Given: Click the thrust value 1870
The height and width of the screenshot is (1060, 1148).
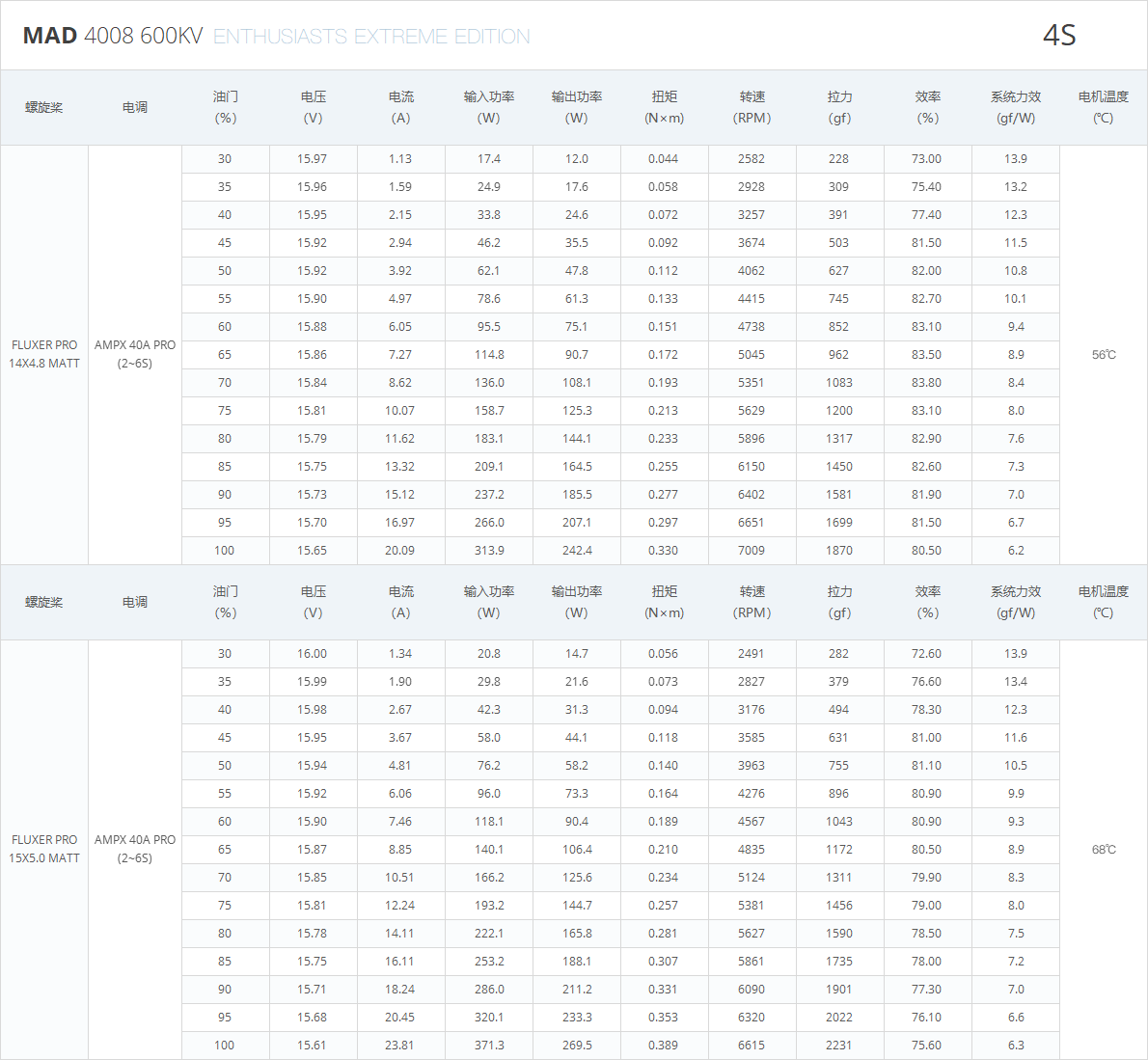Looking at the screenshot, I should (x=839, y=551).
